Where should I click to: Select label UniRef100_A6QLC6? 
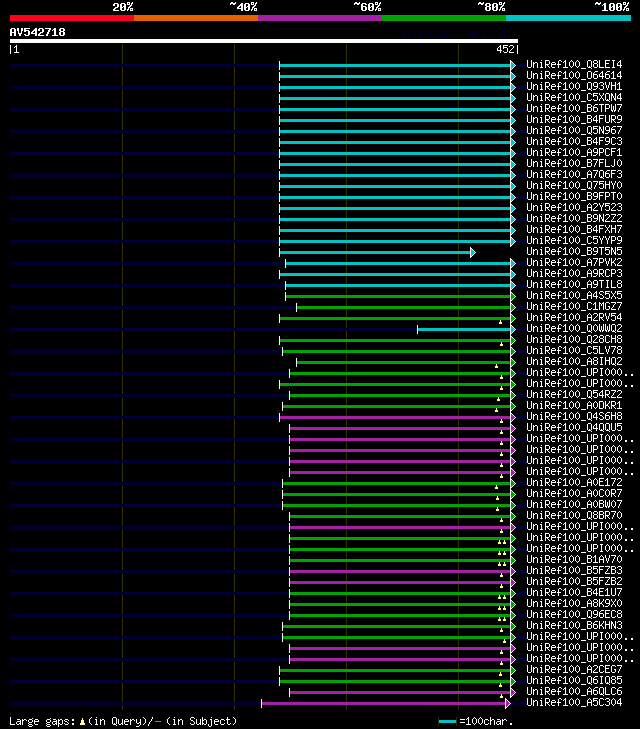(x=574, y=691)
